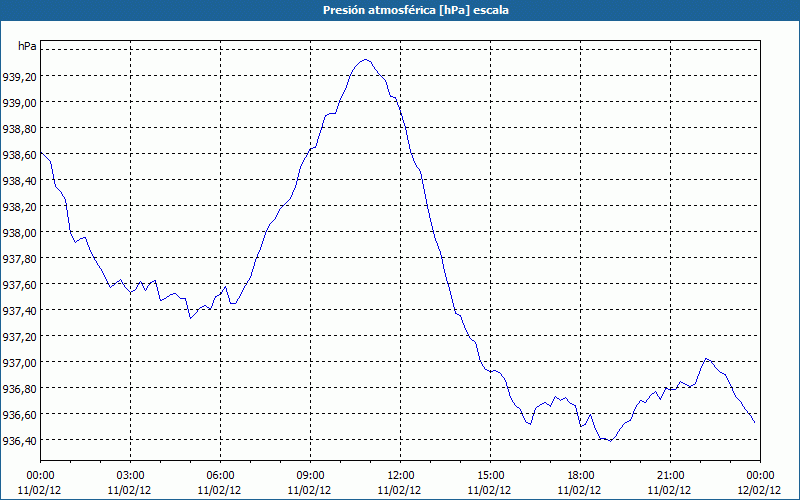Click the 12/02/12 date label
Screen dimensions: 800x500
(x=759, y=490)
